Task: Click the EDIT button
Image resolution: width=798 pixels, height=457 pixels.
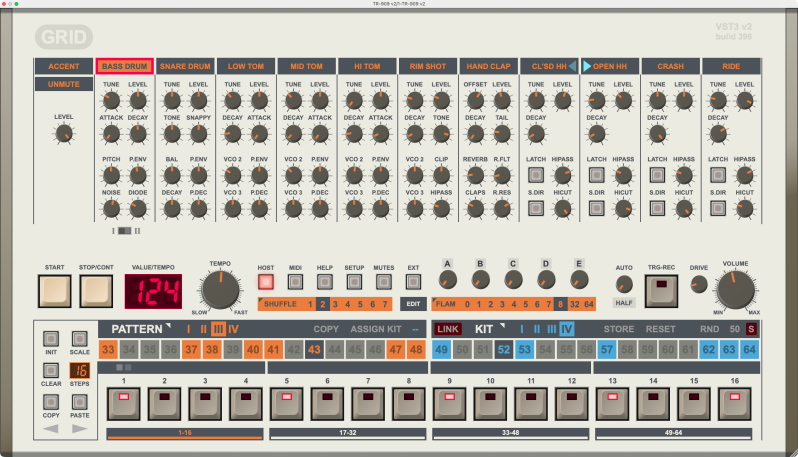Action: point(413,304)
